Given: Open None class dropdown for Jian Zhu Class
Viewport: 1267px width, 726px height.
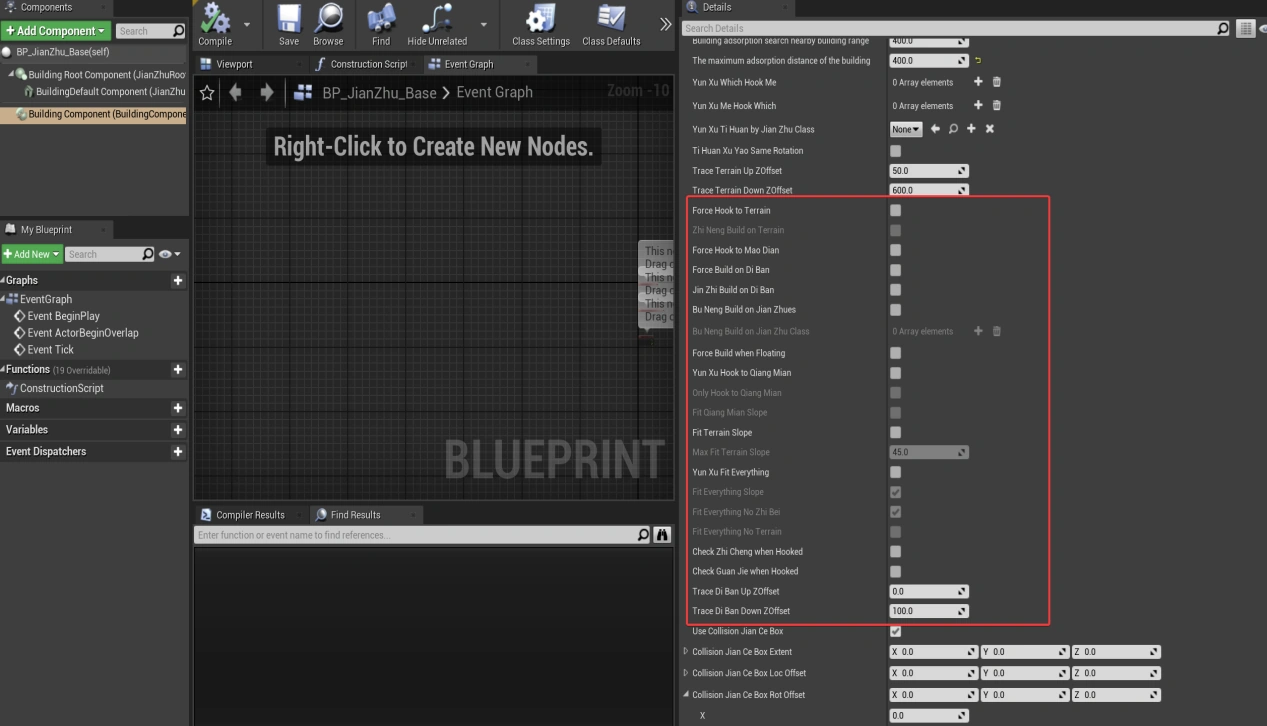Looking at the screenshot, I should pos(906,129).
